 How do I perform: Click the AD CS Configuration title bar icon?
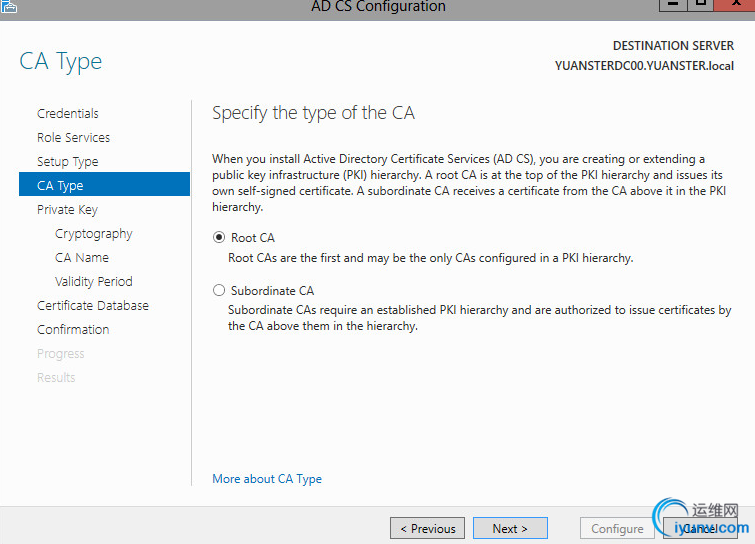tap(9, 6)
